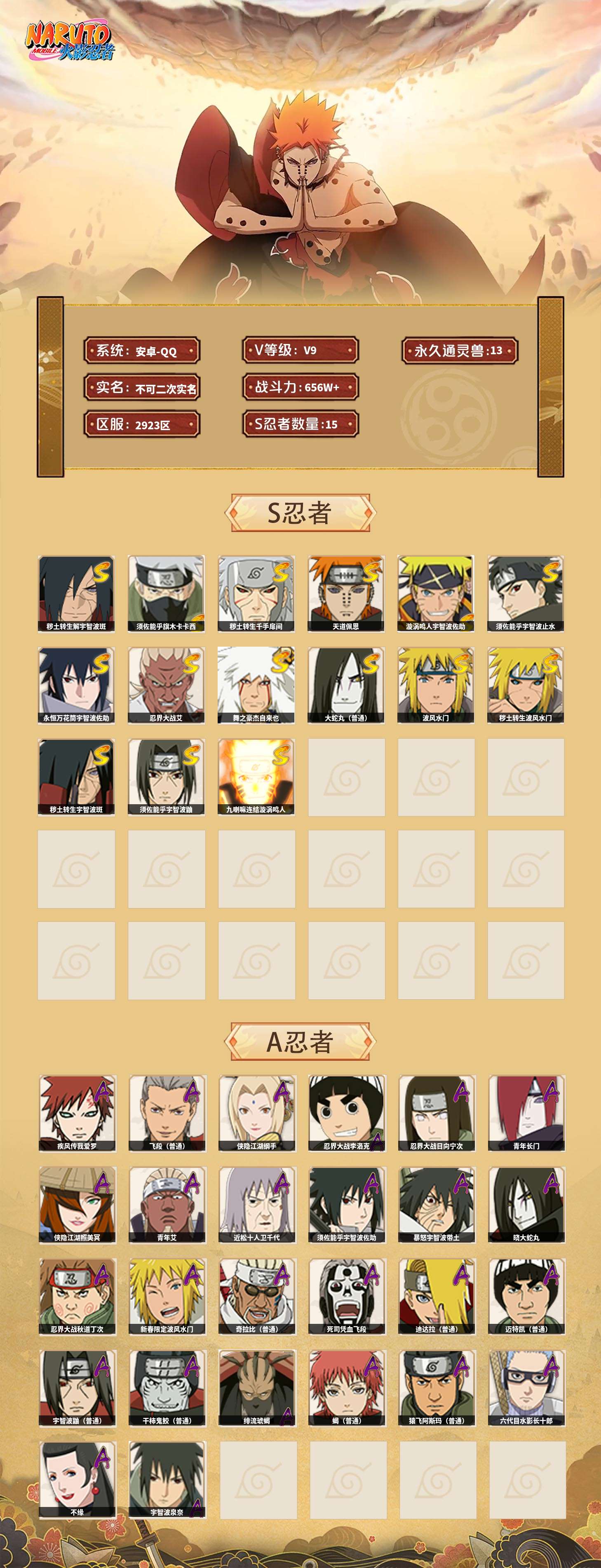
Task: Click the 秽土转生千手扉间 card
Action: pyautogui.click(x=256, y=593)
